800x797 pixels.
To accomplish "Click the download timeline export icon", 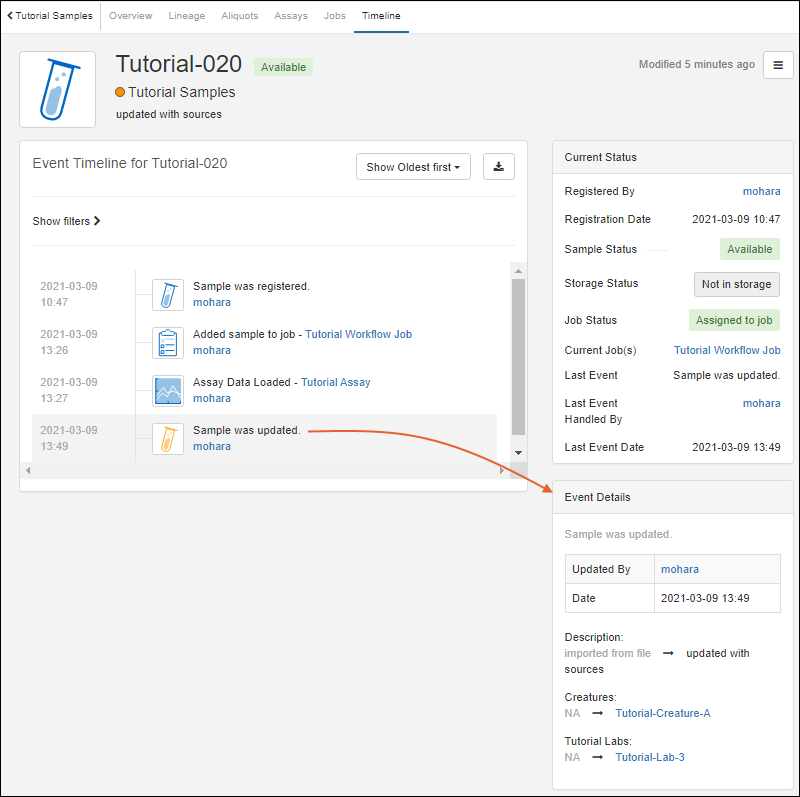I will point(498,167).
